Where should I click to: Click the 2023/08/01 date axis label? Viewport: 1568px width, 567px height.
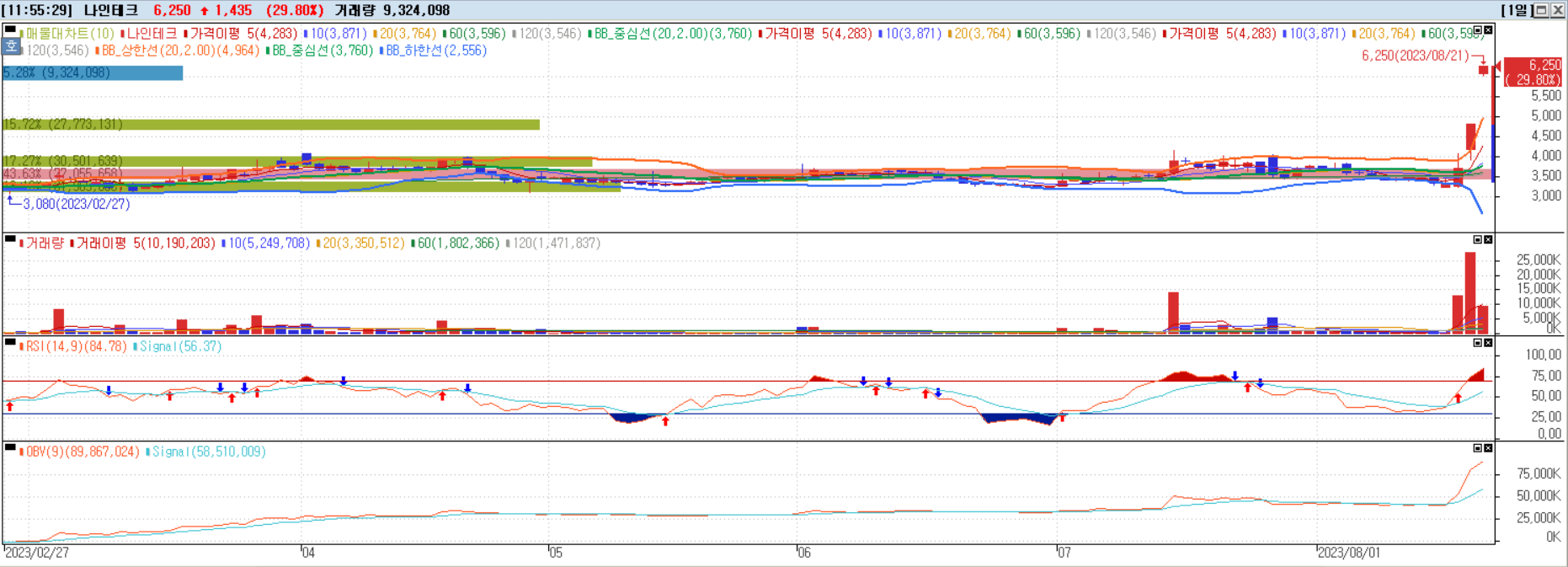coord(1348,553)
